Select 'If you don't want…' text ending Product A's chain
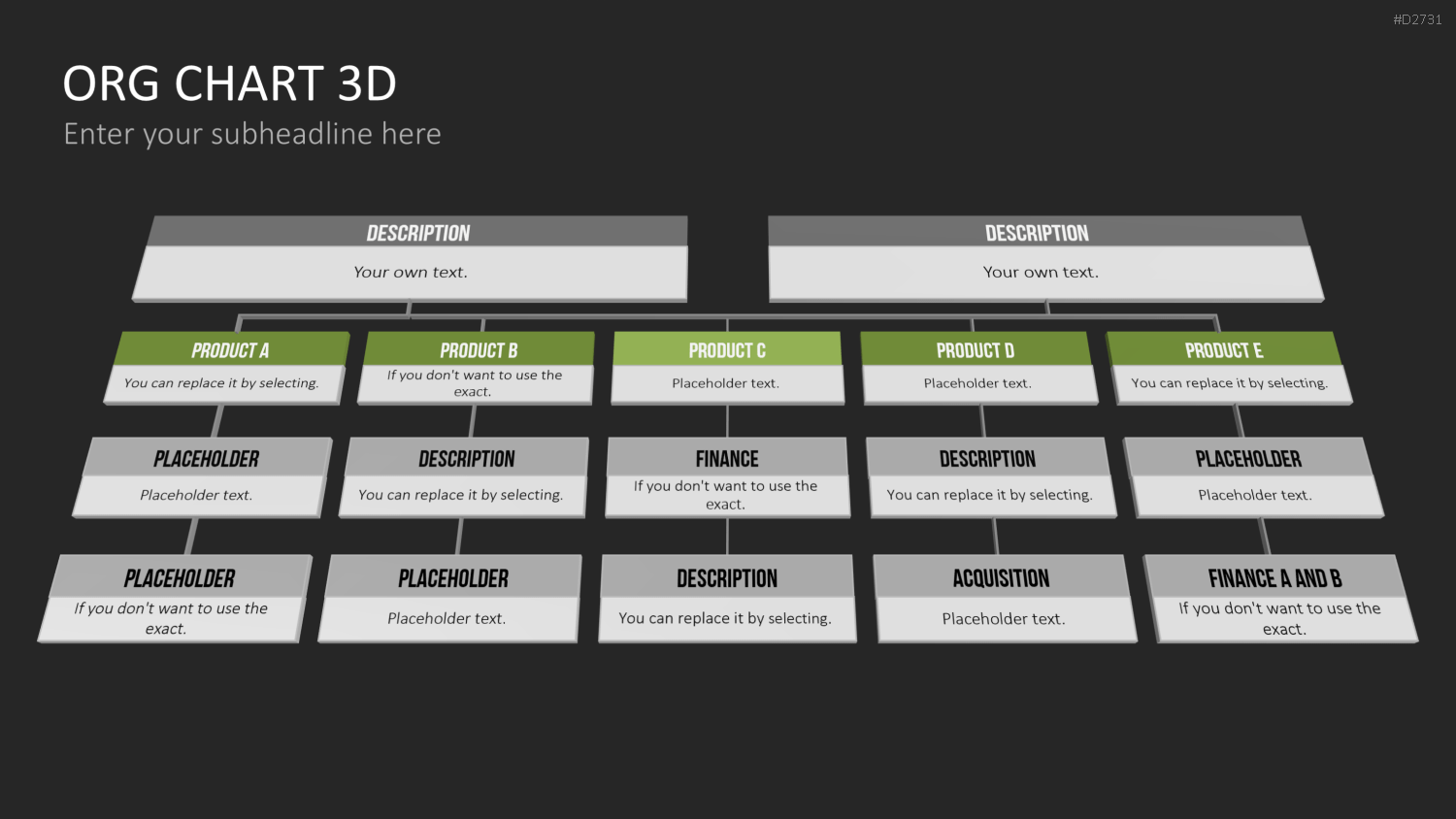 [171, 618]
